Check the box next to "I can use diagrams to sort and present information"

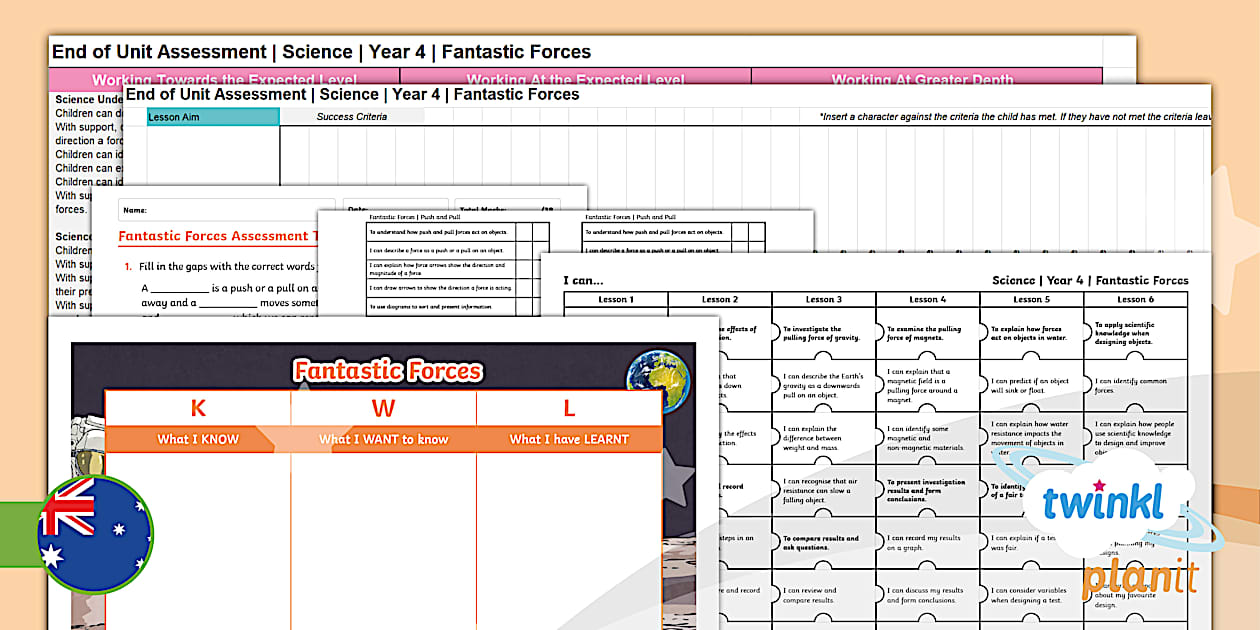pos(523,307)
